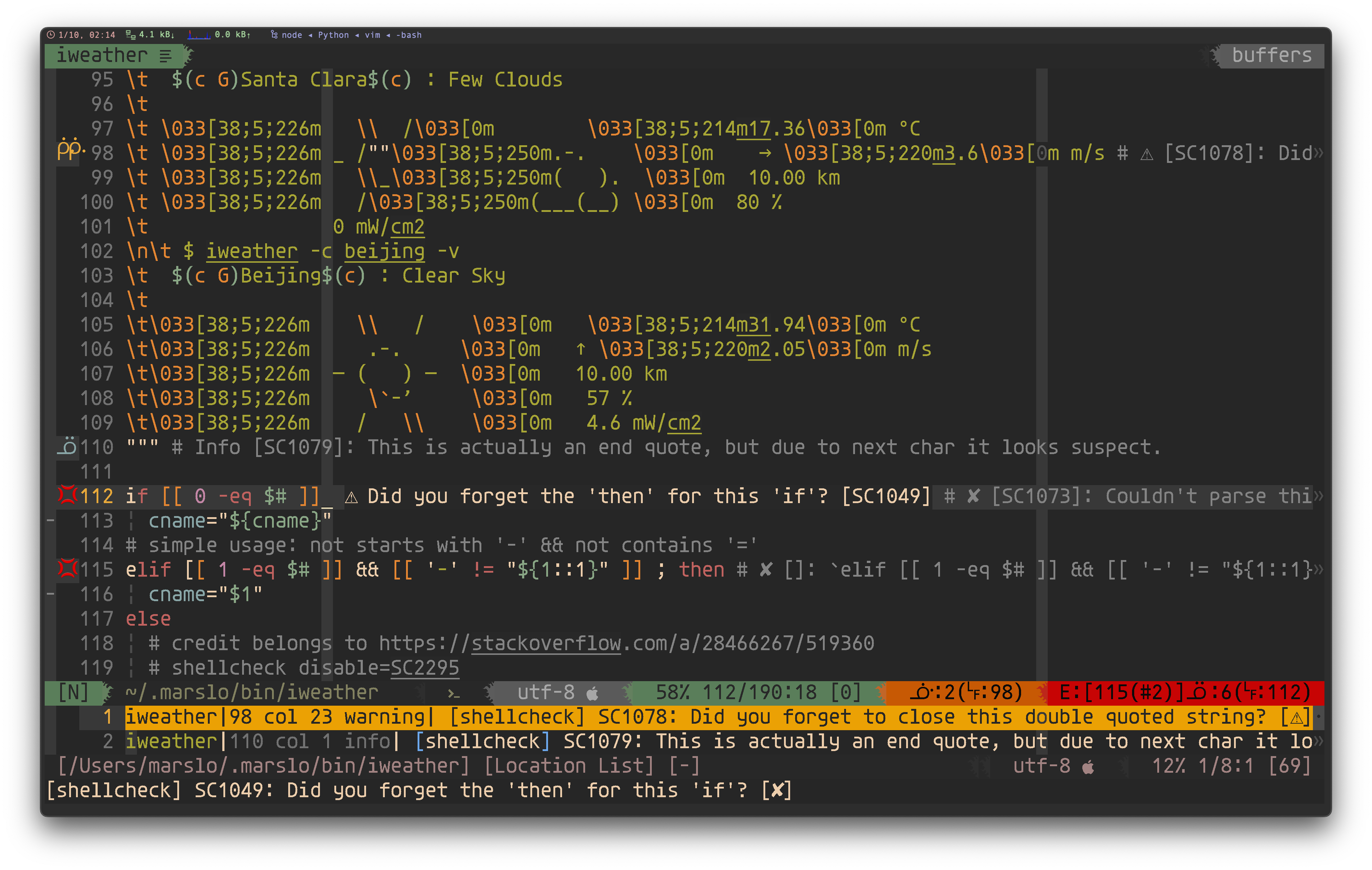Collapse the fold marker beside line 116

(x=51, y=594)
